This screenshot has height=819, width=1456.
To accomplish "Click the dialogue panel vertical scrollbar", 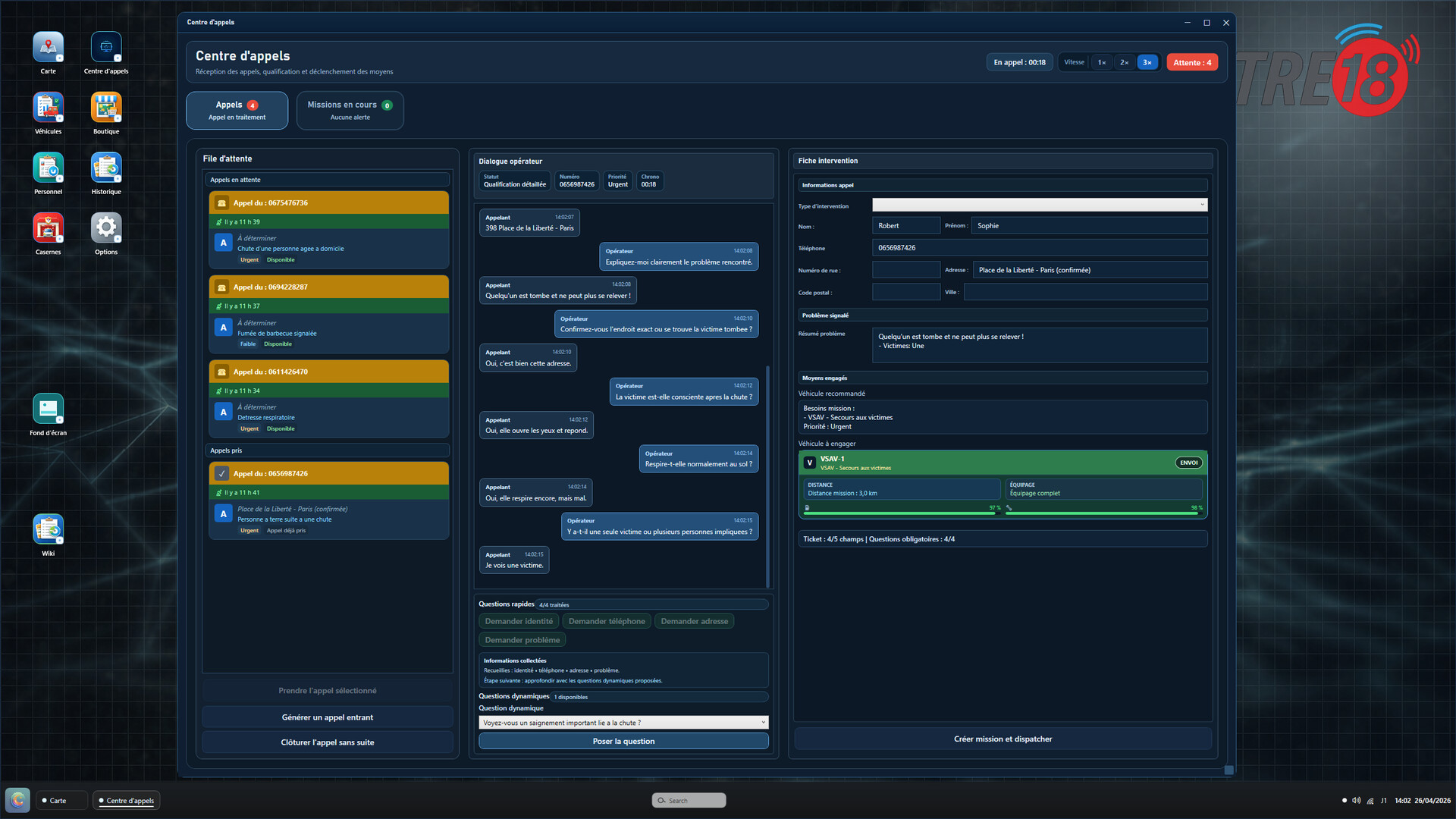I will click(x=767, y=476).
